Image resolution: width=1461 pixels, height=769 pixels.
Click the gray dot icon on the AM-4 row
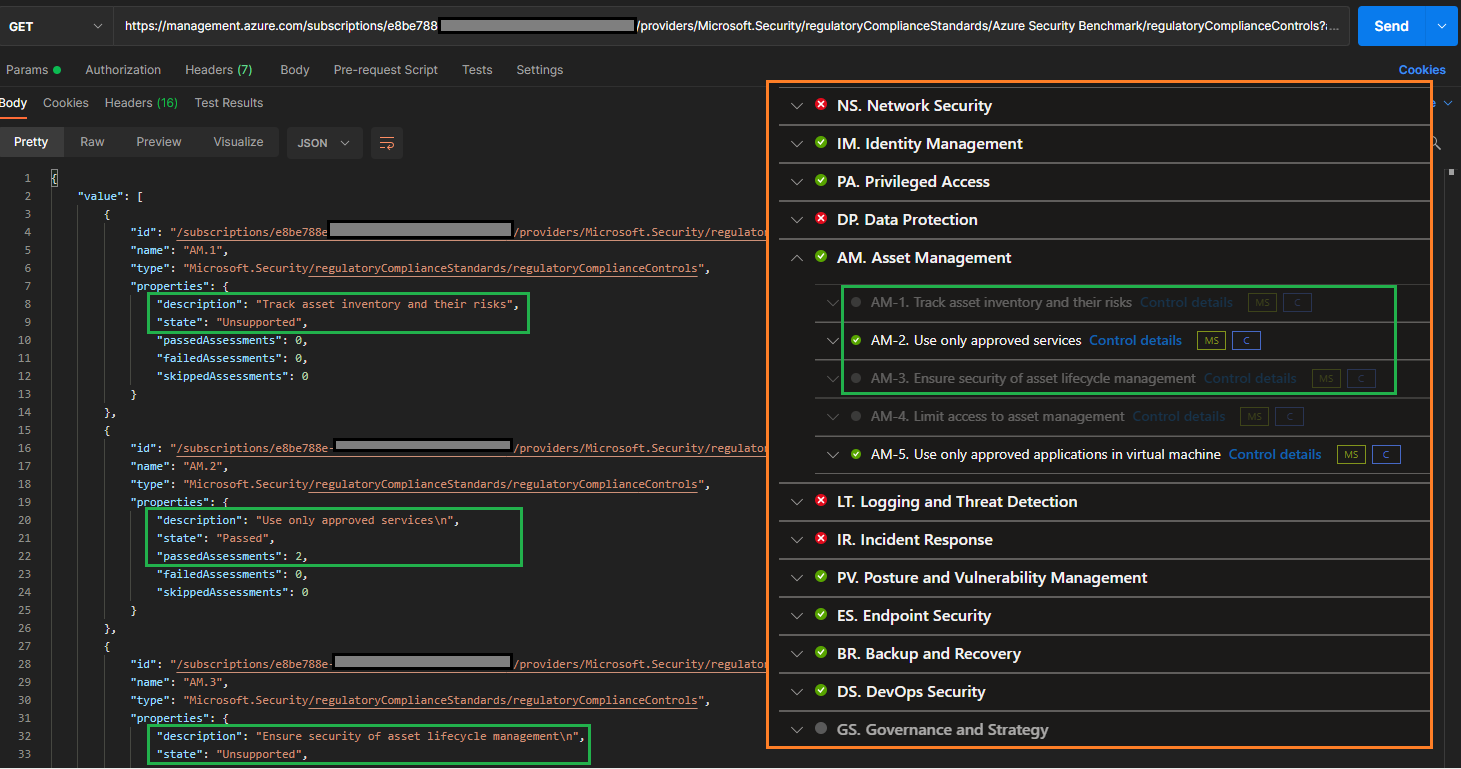(857, 416)
